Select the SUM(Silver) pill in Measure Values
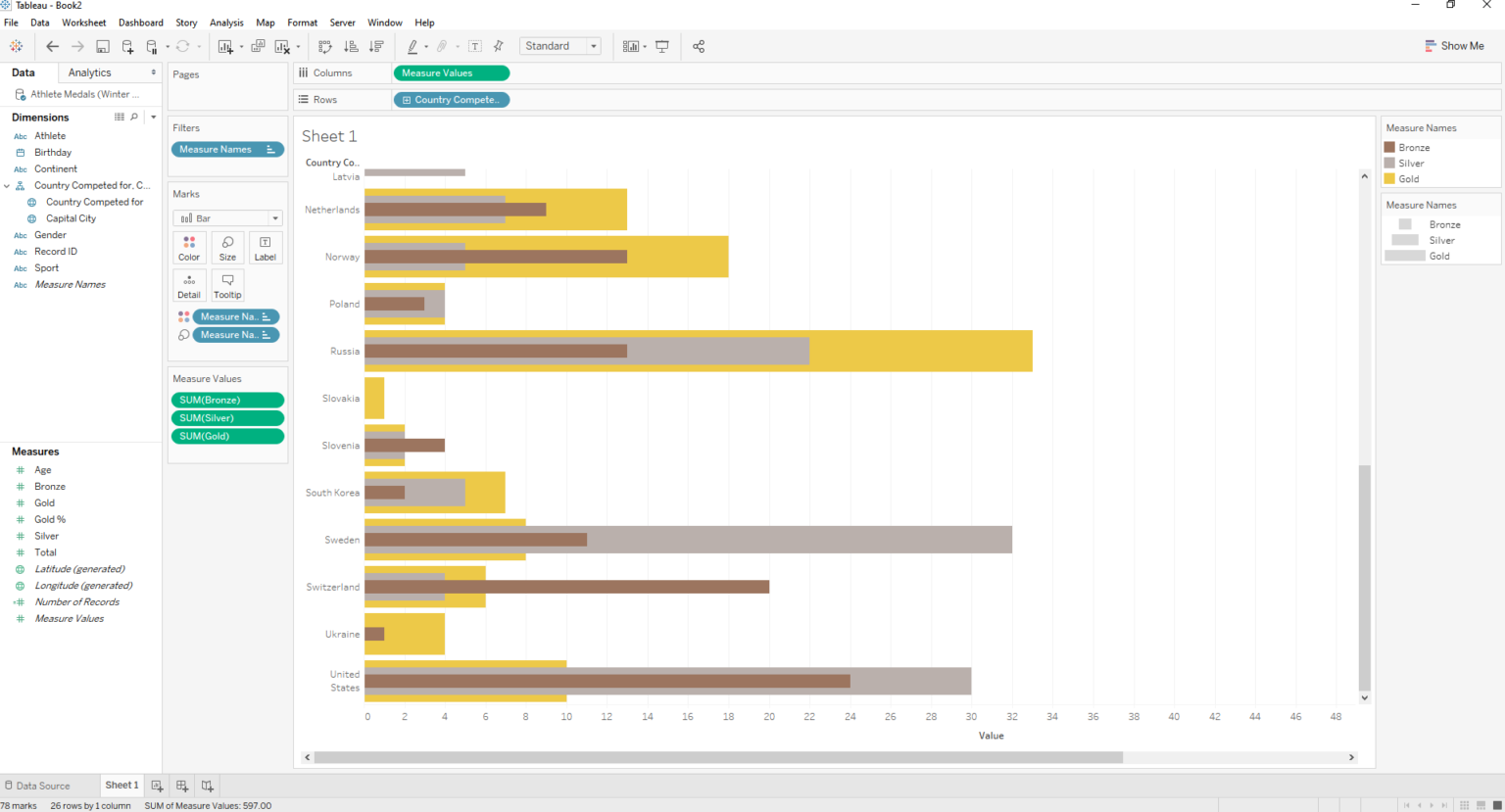This screenshot has width=1505, height=812. 226,418
